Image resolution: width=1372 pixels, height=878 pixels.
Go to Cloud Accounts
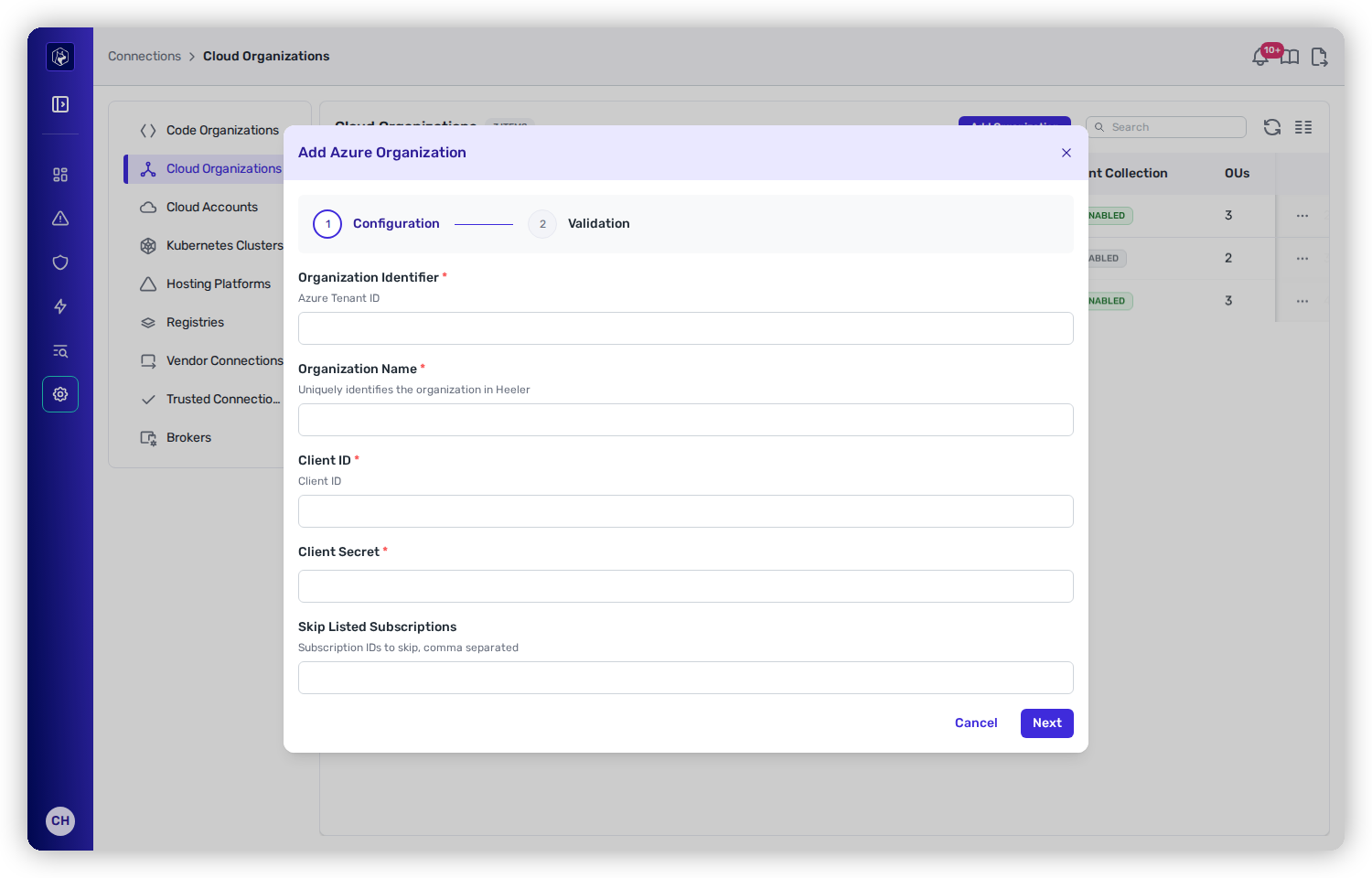(x=210, y=208)
